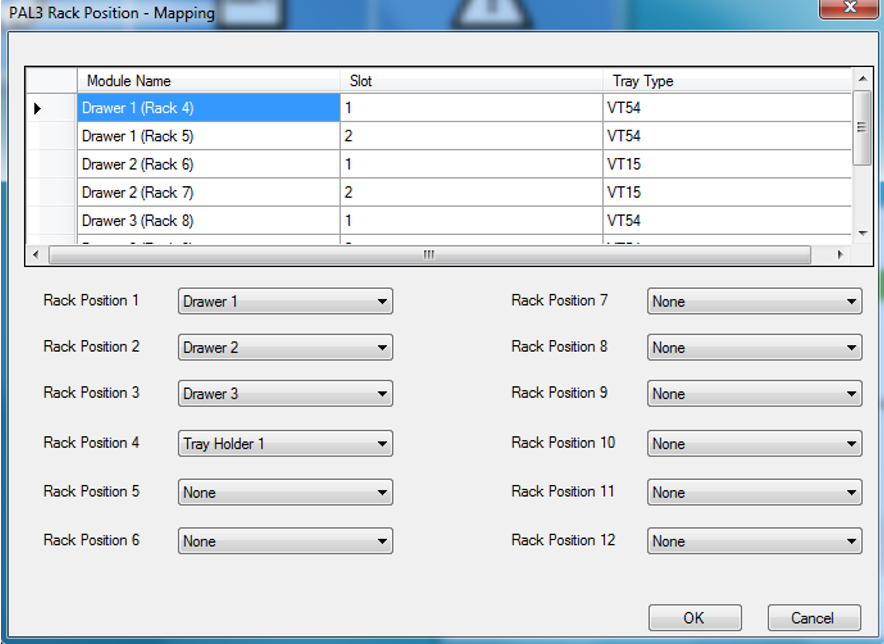This screenshot has width=884, height=644.
Task: Cancel the rack mapping dialog
Action: (814, 618)
